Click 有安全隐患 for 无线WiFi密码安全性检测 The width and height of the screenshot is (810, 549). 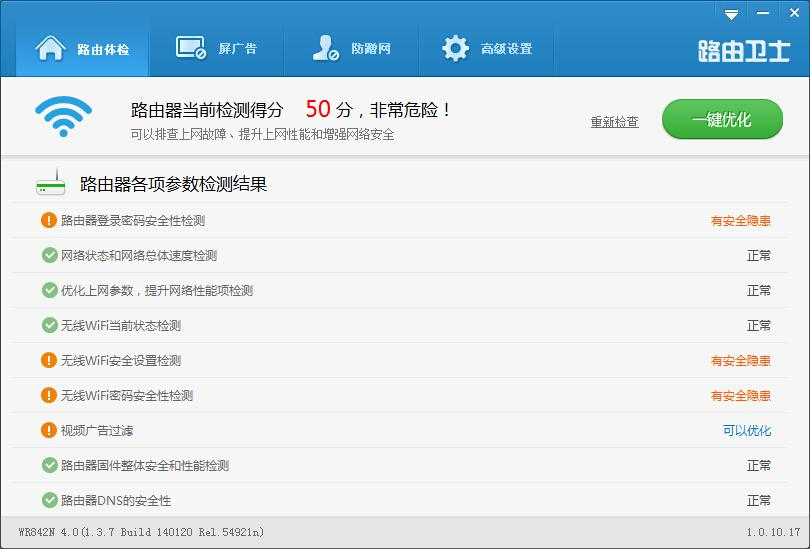(x=741, y=396)
